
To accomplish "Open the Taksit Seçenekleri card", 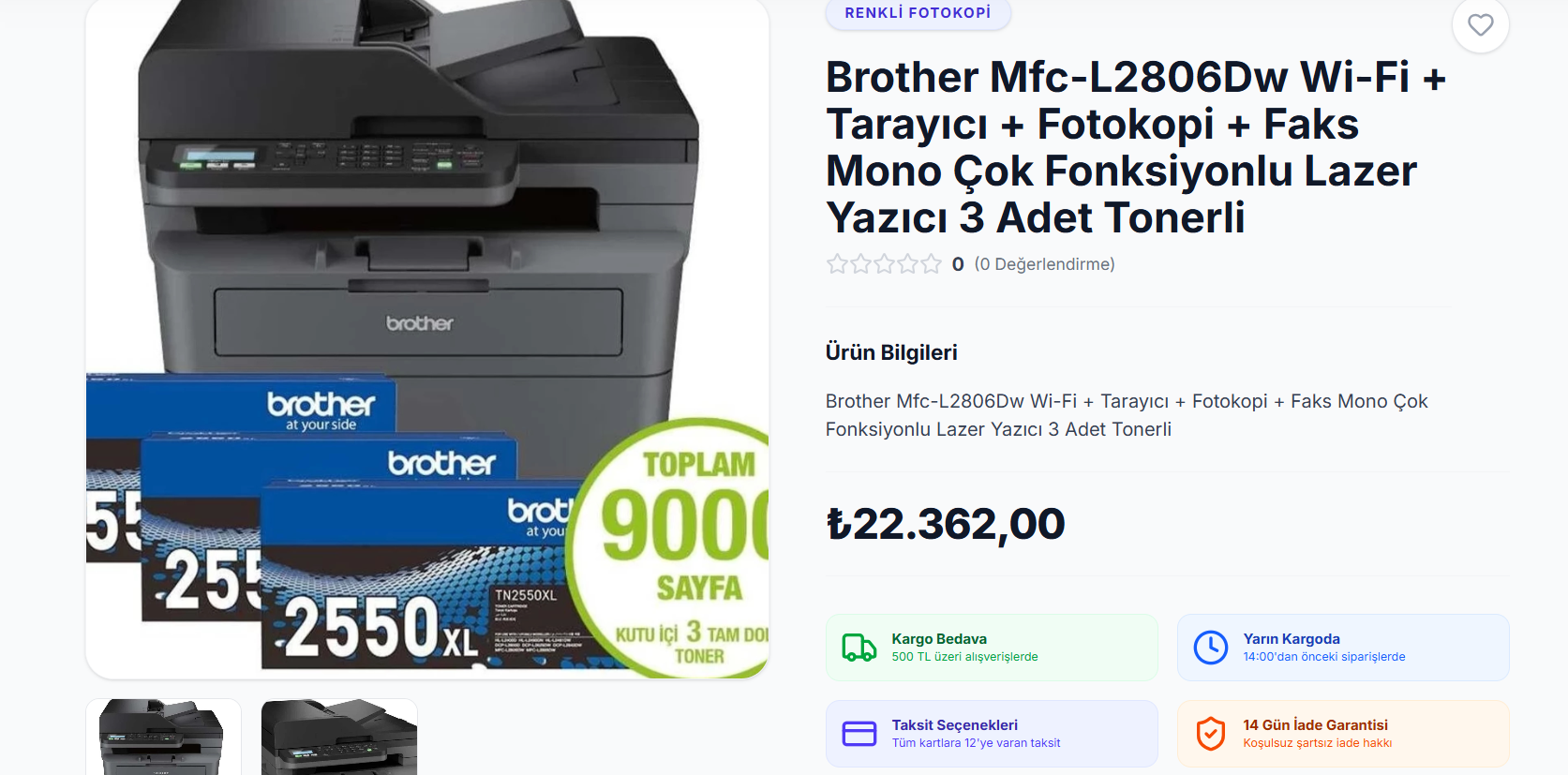I will (992, 734).
